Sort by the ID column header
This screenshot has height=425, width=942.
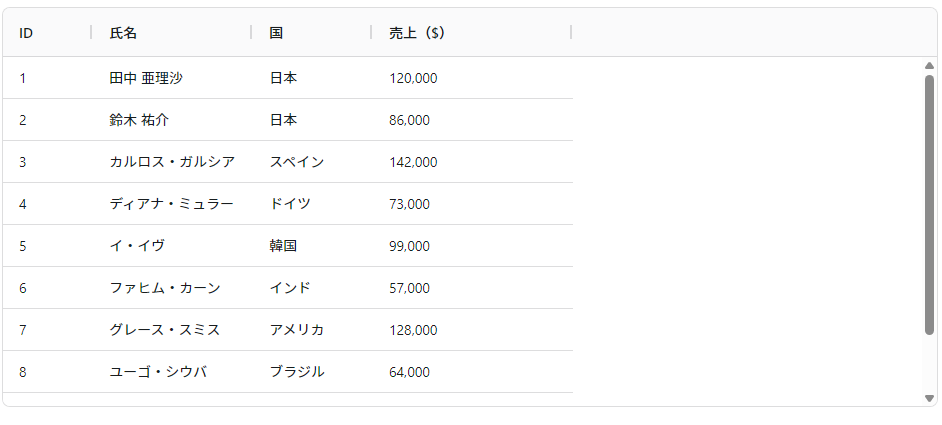pyautogui.click(x=47, y=33)
